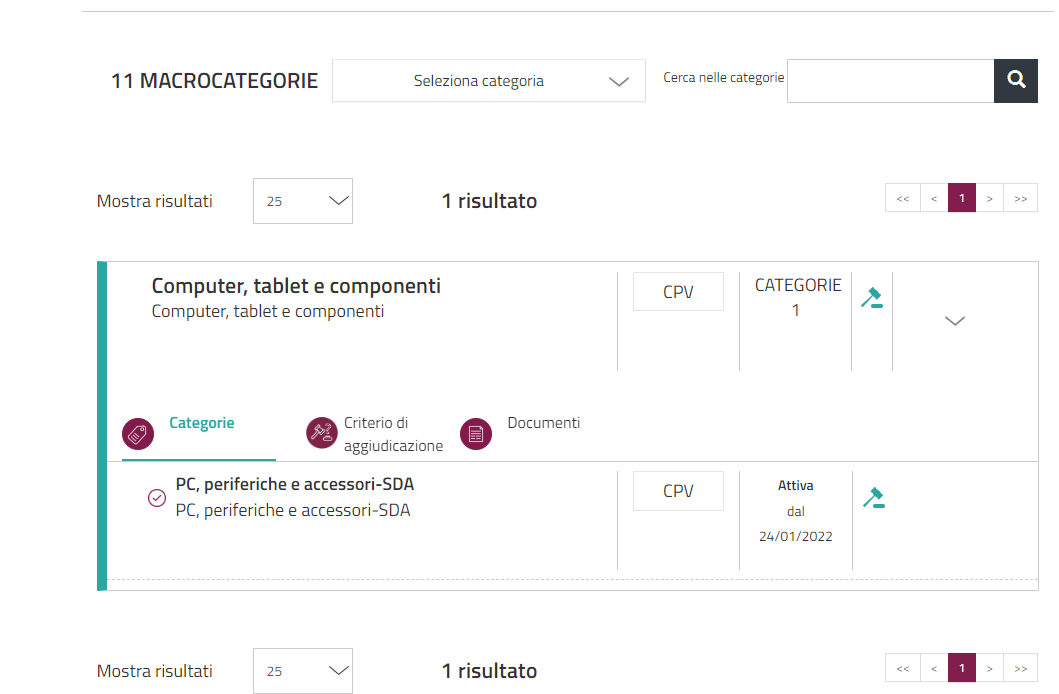Open the Seleziona categoria dropdown
The width and height of the screenshot is (1059, 694).
click(488, 81)
